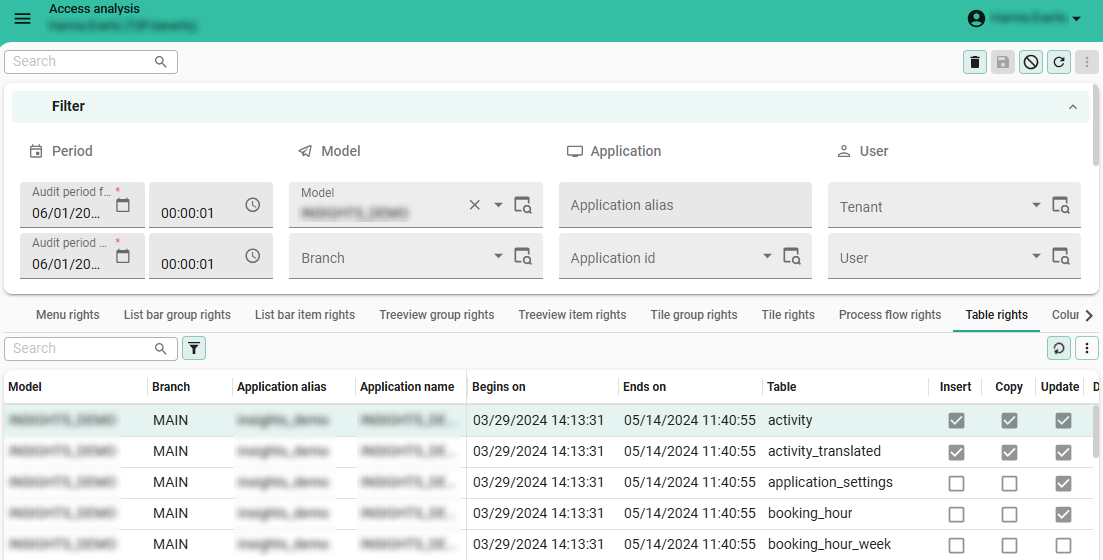
Task: Open the Treeview item rights tab
Action: [572, 314]
